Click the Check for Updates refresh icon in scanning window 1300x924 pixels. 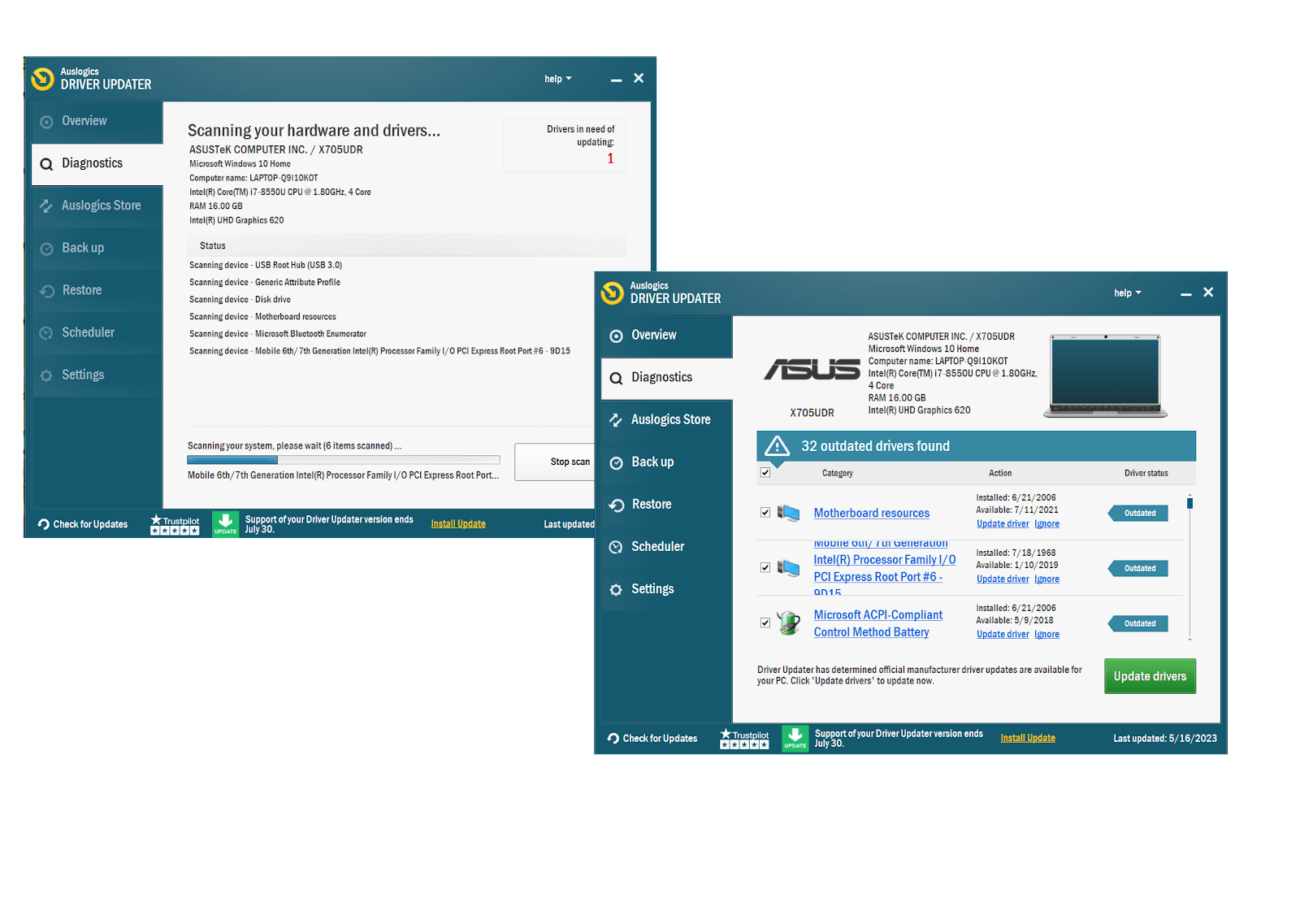click(44, 524)
